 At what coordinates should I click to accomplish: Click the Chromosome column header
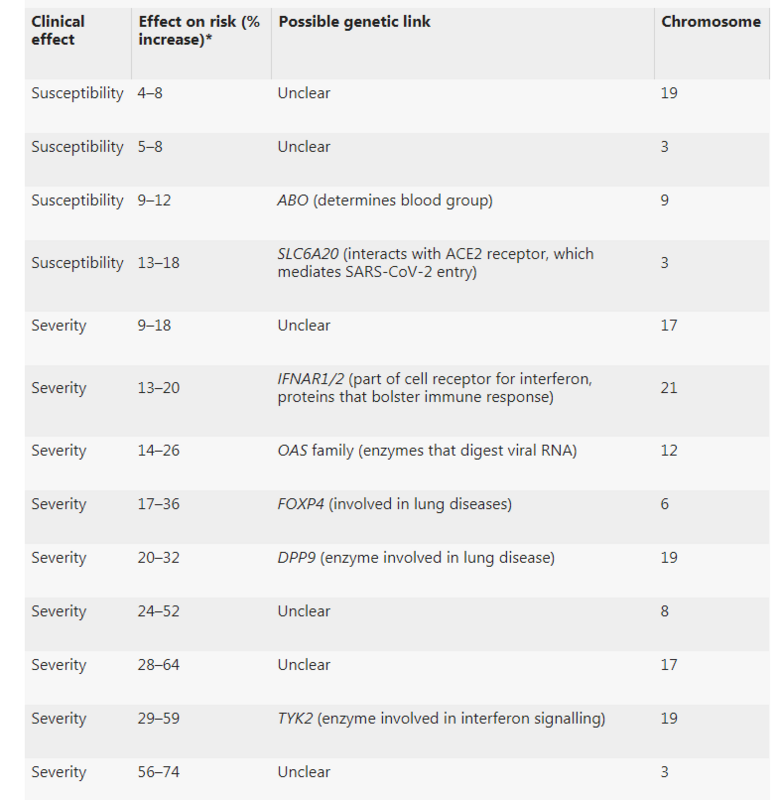pyautogui.click(x=710, y=22)
